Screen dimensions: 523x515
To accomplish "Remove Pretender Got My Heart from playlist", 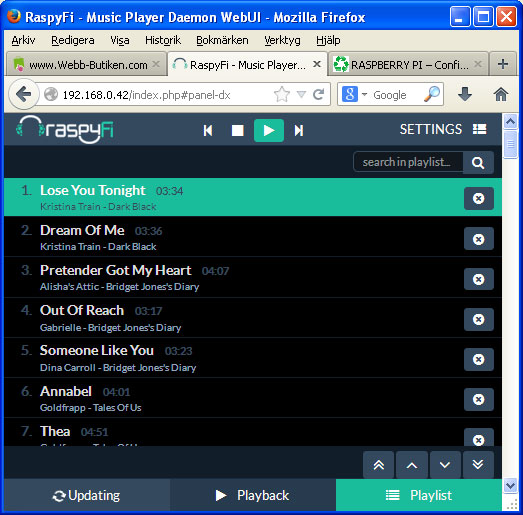I will click(479, 279).
